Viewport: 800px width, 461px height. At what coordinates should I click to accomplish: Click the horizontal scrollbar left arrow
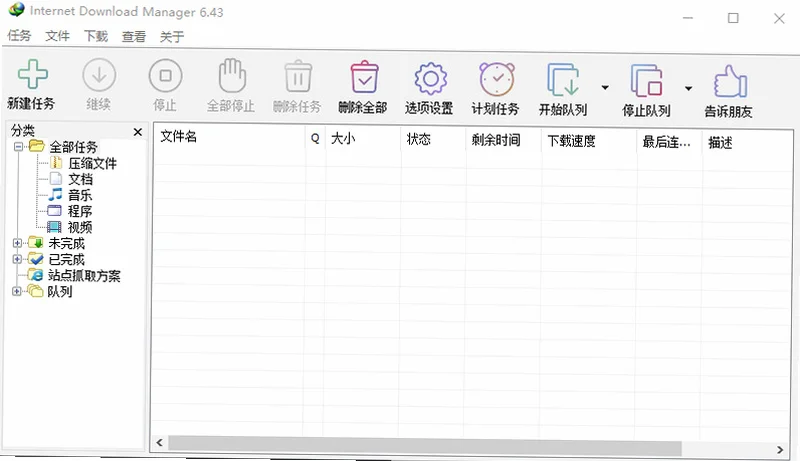[160, 442]
